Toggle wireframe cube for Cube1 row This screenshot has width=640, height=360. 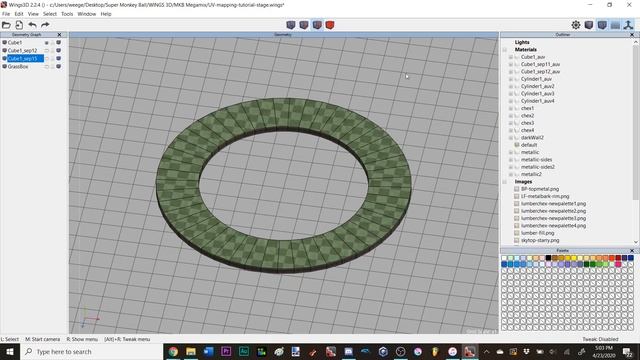(x=58, y=42)
